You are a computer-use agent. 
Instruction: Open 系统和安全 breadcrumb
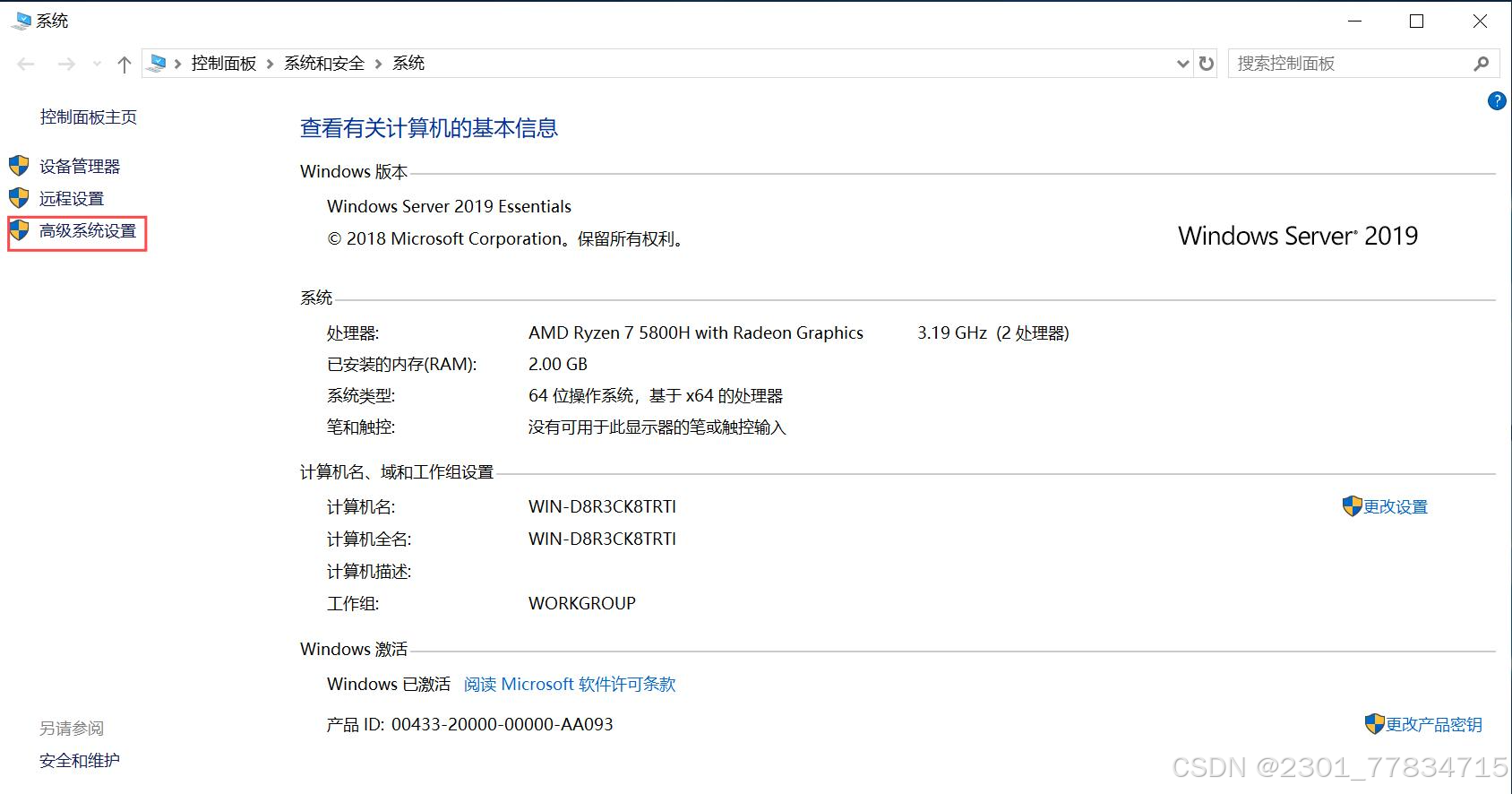click(324, 64)
